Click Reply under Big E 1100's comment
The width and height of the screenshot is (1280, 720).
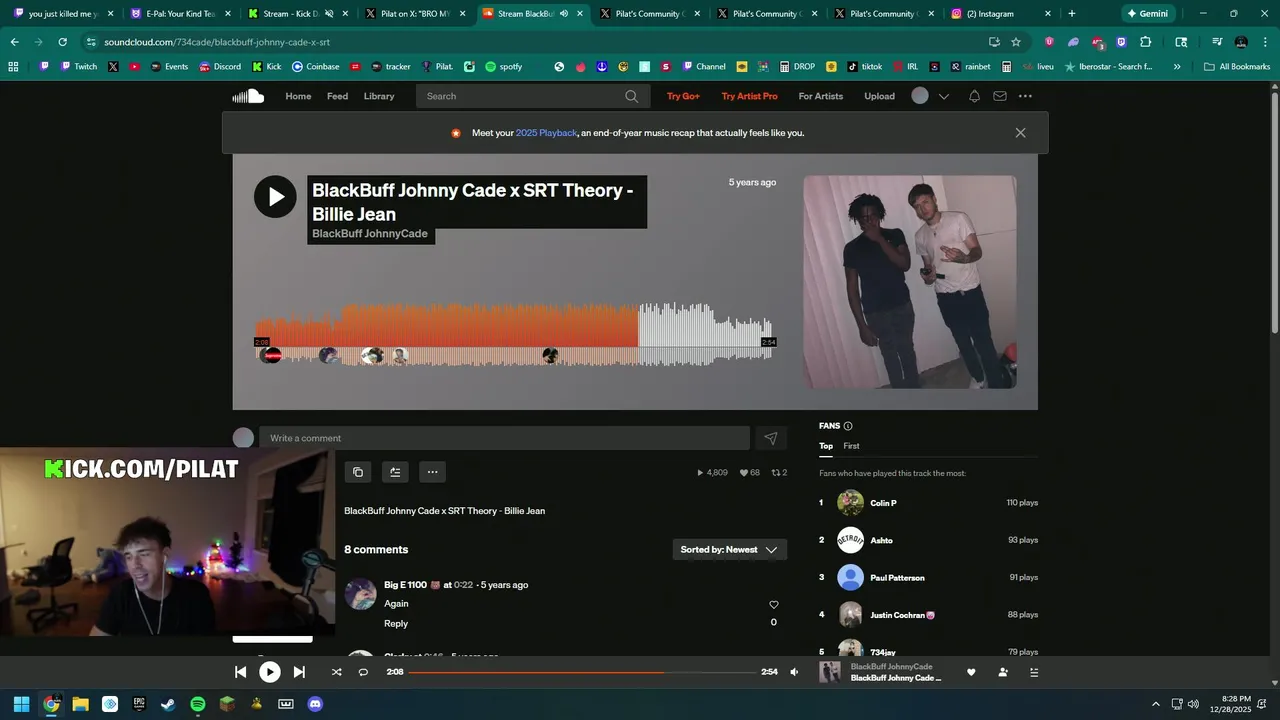[396, 623]
